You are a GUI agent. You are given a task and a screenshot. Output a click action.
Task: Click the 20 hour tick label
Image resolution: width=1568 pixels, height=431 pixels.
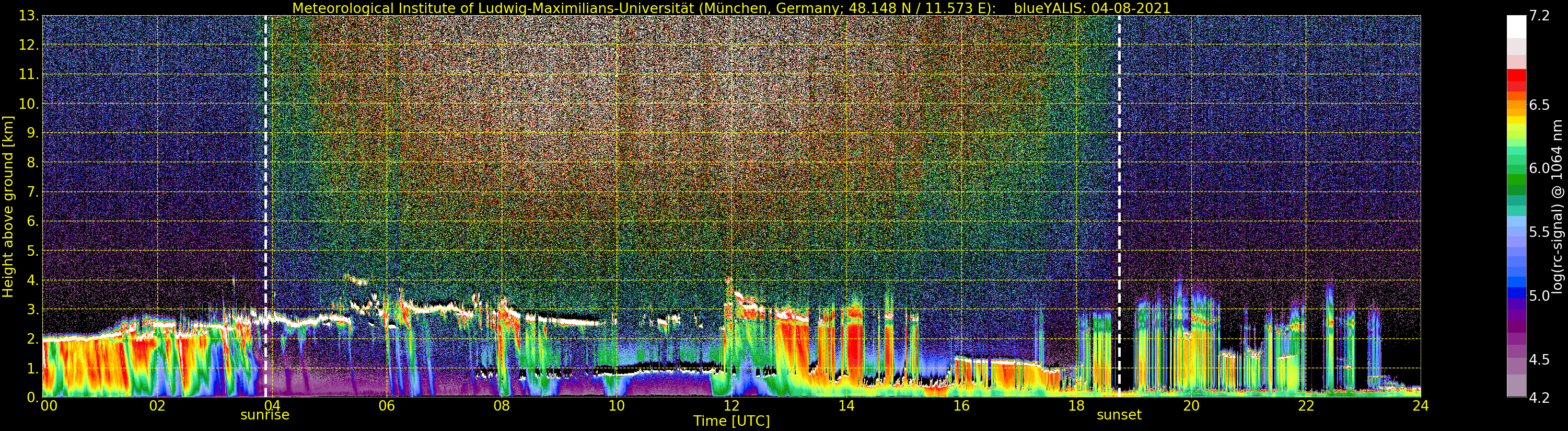tap(1191, 405)
